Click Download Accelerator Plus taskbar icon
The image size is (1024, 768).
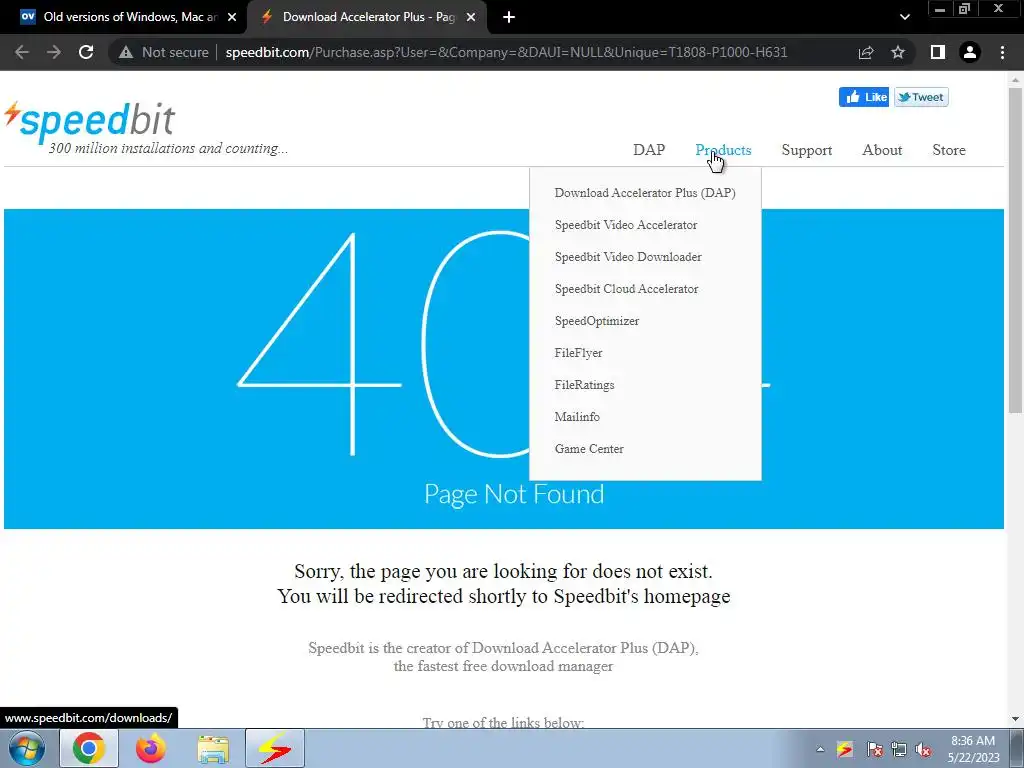pyautogui.click(x=275, y=748)
